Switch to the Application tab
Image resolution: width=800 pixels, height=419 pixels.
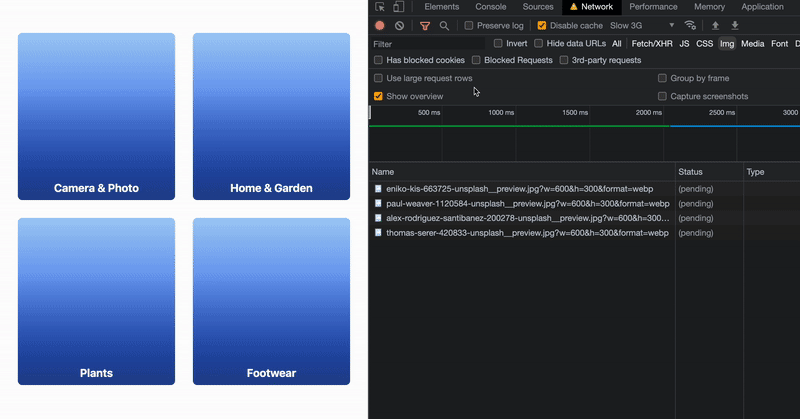tap(762, 7)
